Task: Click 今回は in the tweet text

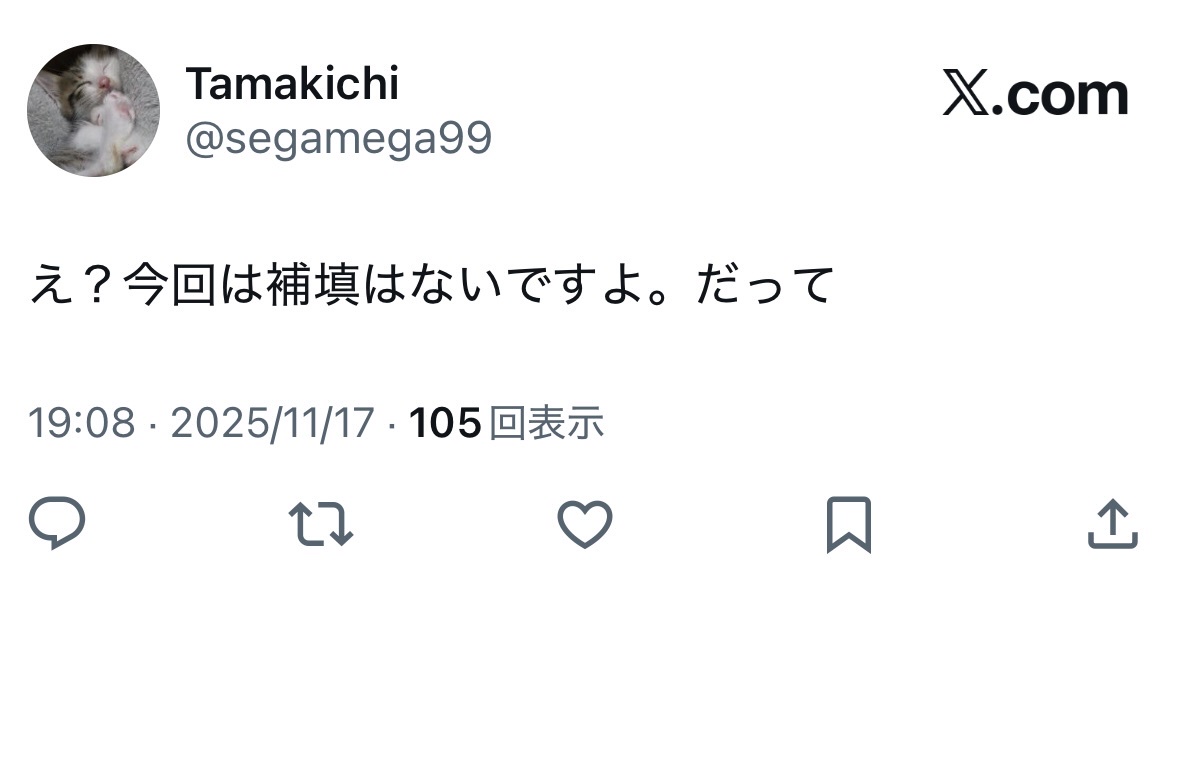Action: (192, 286)
